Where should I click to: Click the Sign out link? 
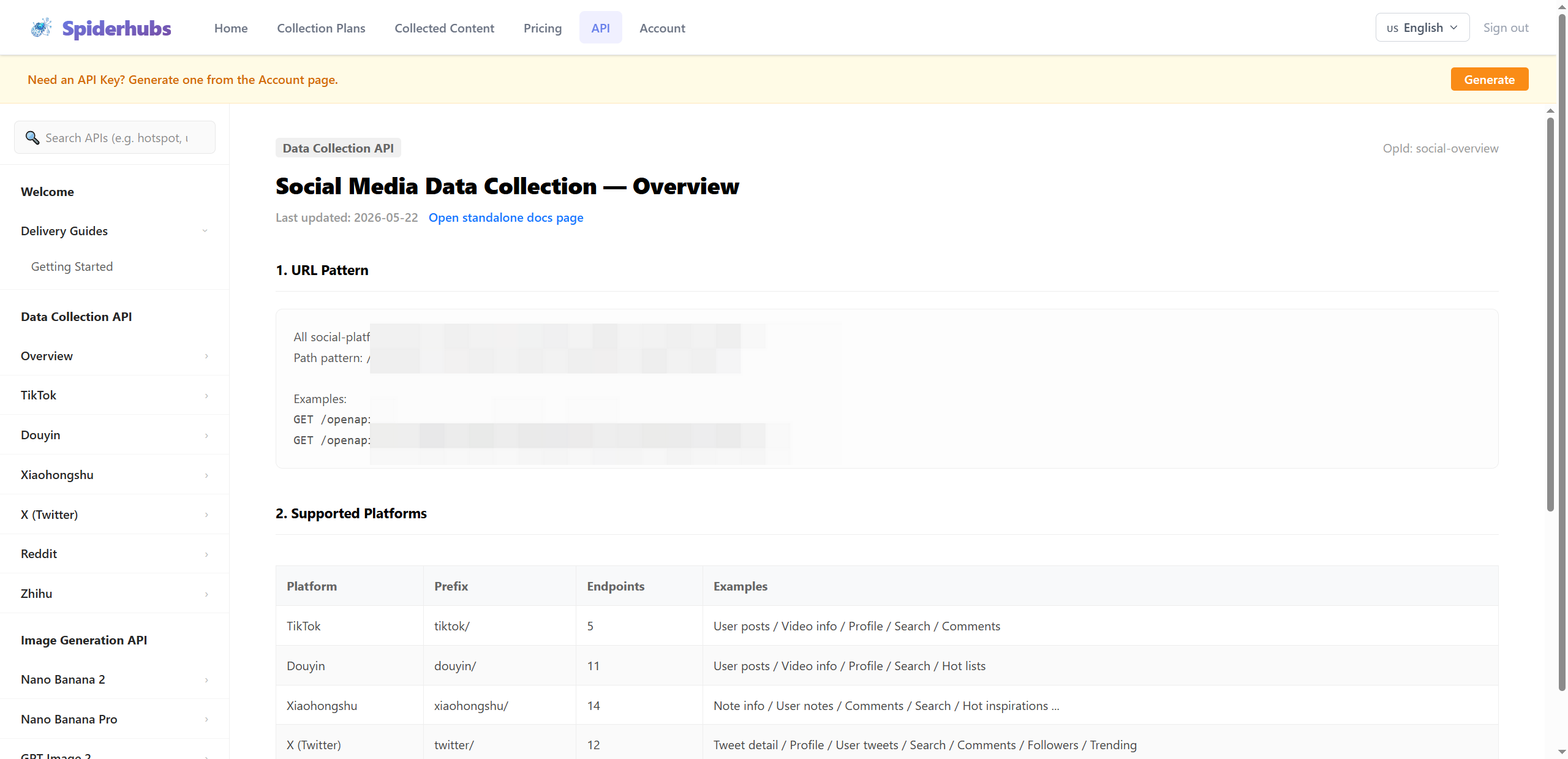[1506, 28]
